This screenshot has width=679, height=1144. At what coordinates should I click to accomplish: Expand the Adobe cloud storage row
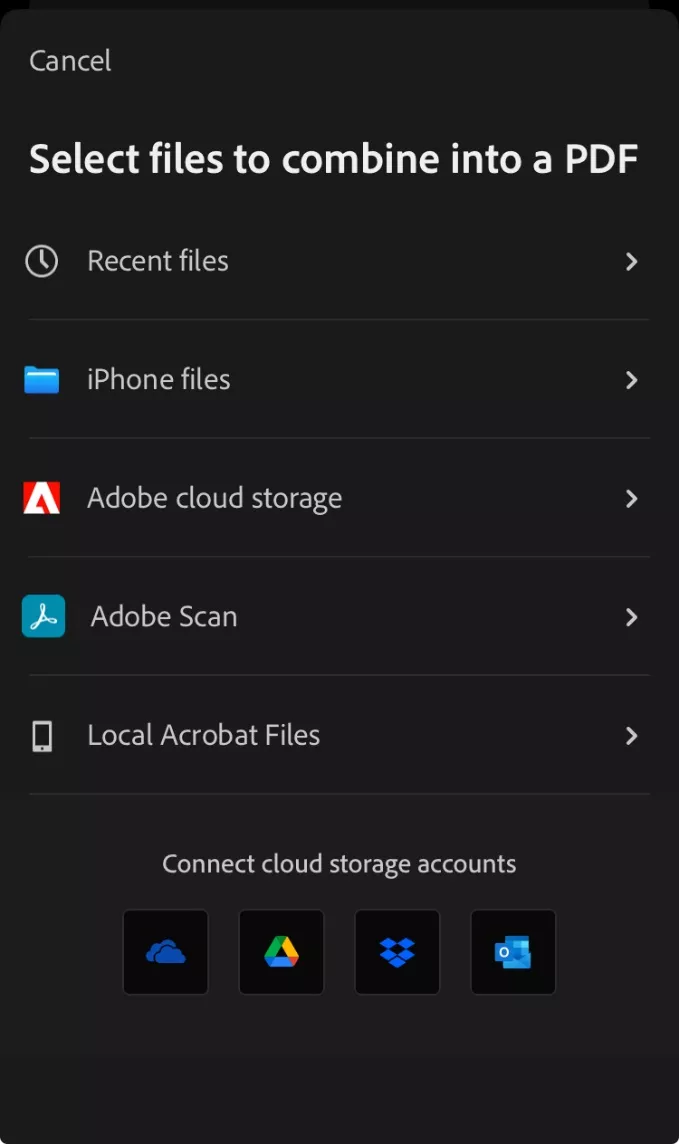pyautogui.click(x=631, y=498)
